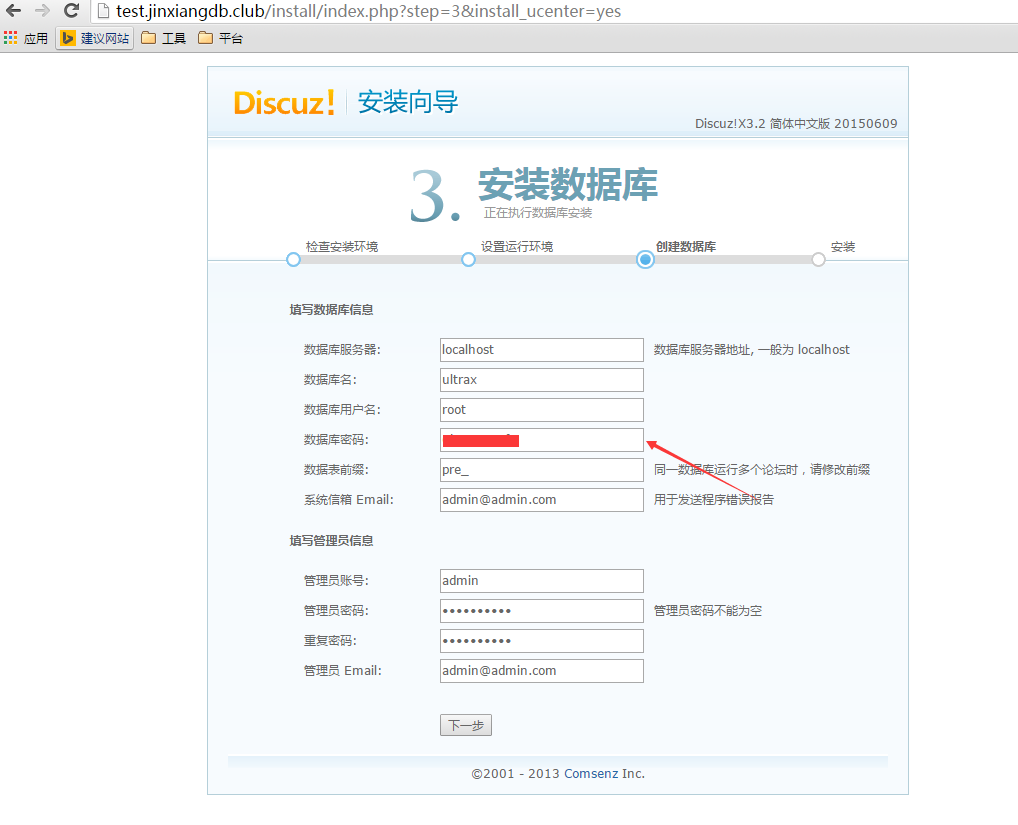Viewport: 1018px width, 825px height.
Task: Click the 创建数据库 step circle
Action: tap(645, 259)
